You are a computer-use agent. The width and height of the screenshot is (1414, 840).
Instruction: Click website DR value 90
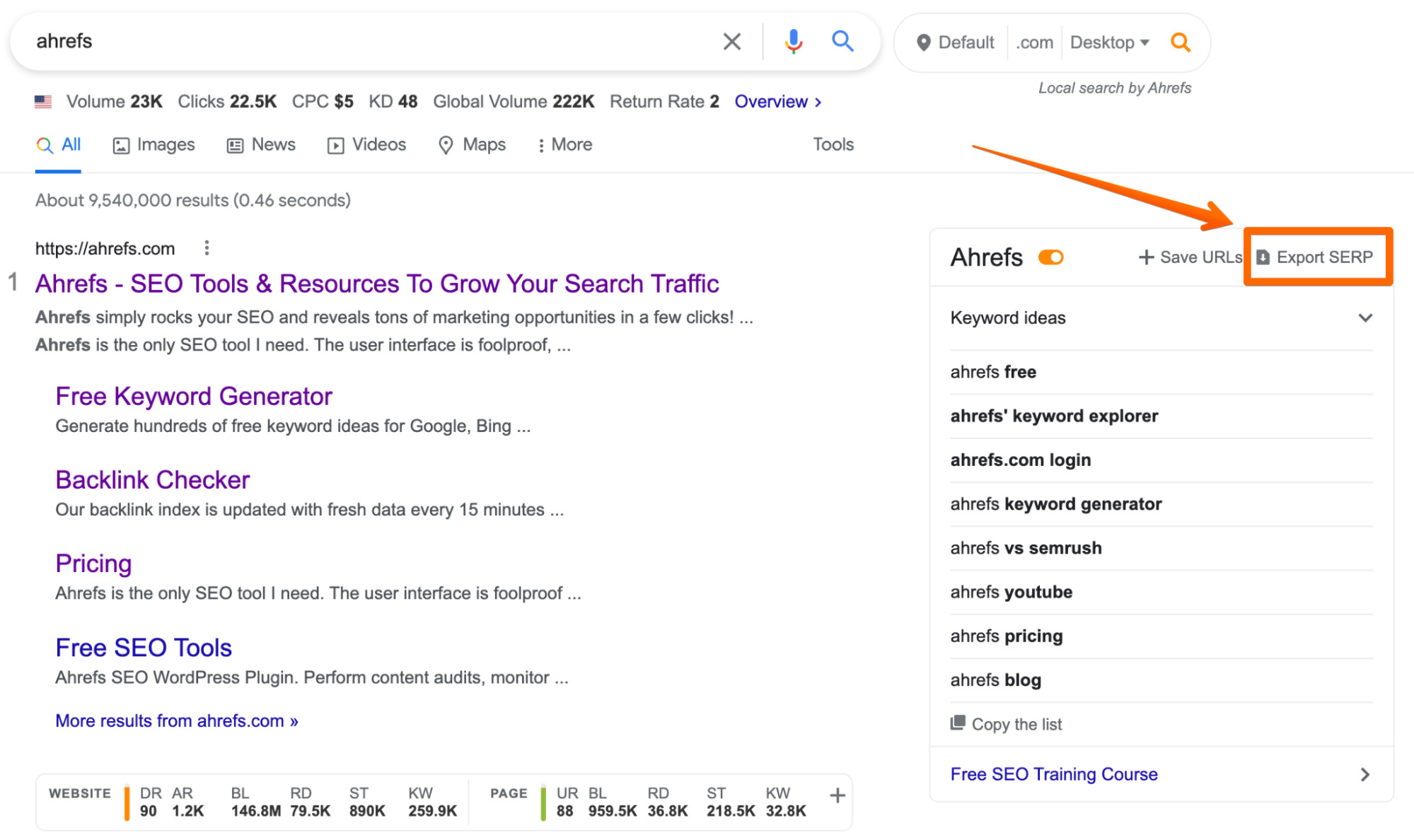148,811
